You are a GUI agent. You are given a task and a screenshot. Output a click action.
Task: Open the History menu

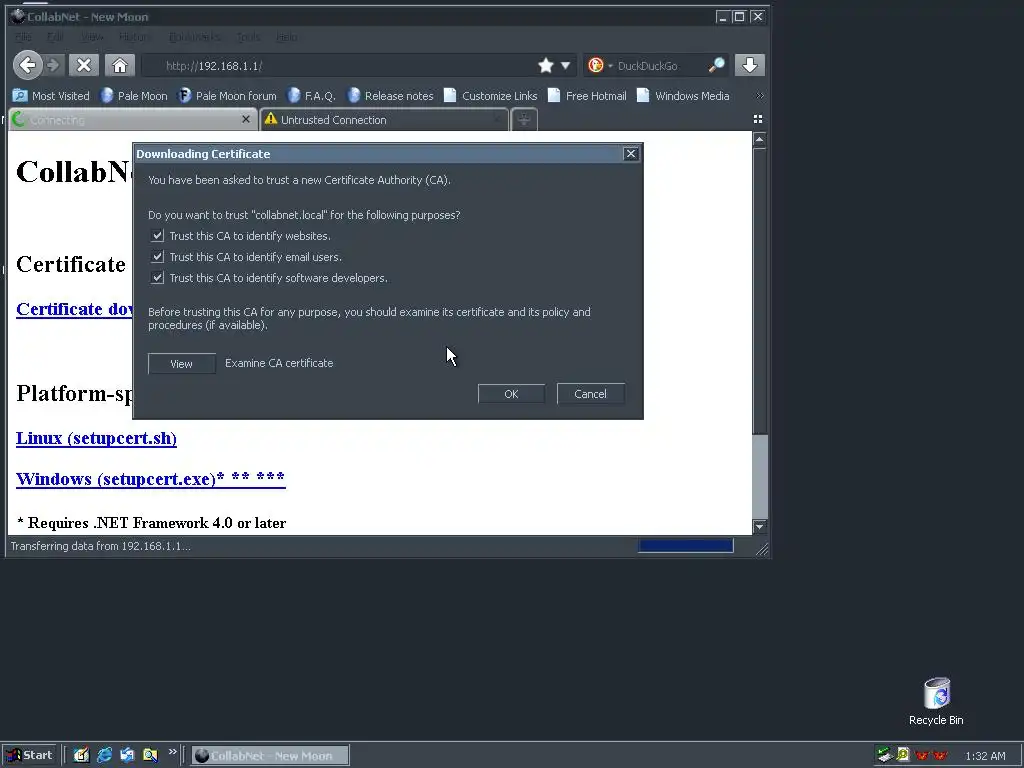pyautogui.click(x=135, y=37)
